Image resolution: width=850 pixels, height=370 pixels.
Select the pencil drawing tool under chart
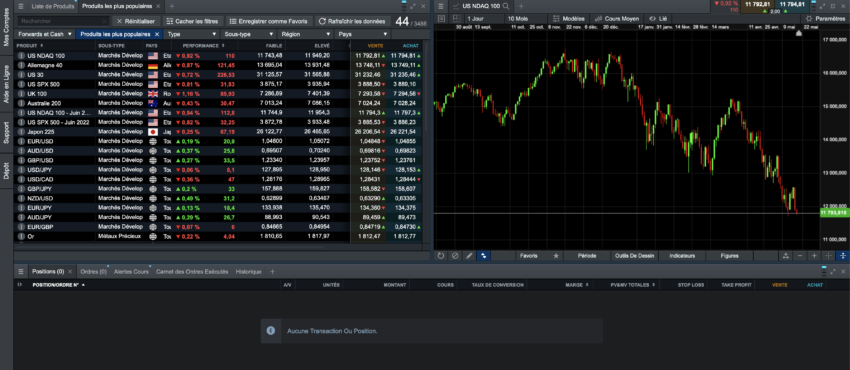click(469, 256)
